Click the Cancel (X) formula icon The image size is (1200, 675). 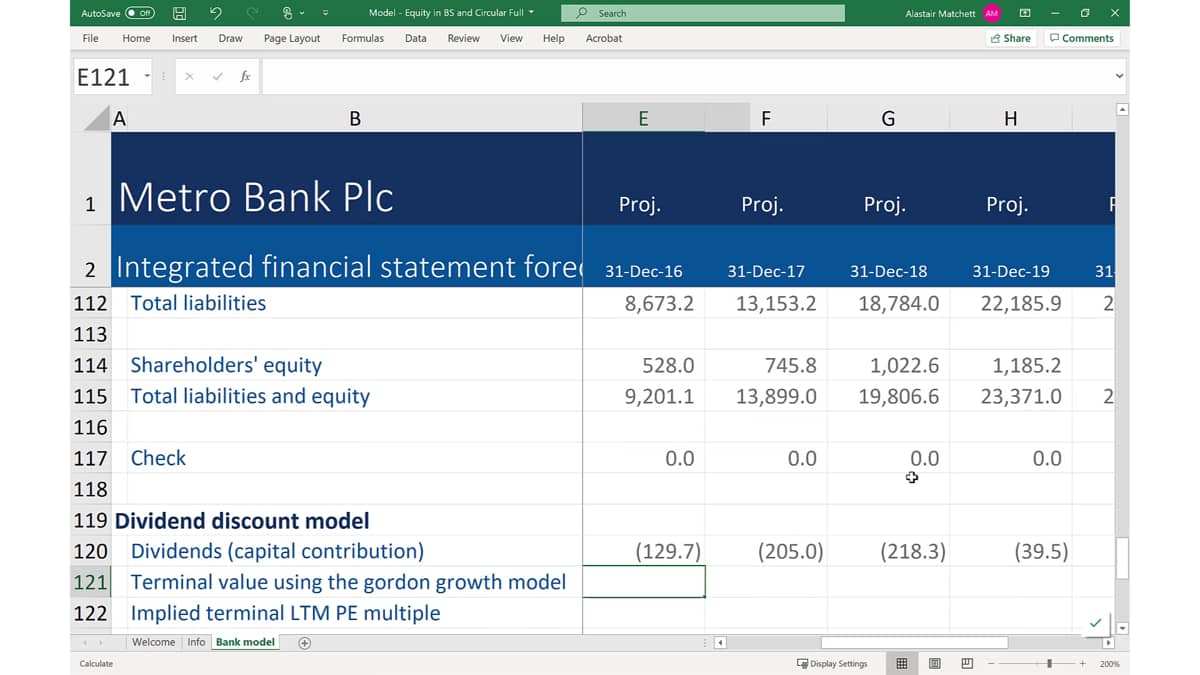pos(189,76)
